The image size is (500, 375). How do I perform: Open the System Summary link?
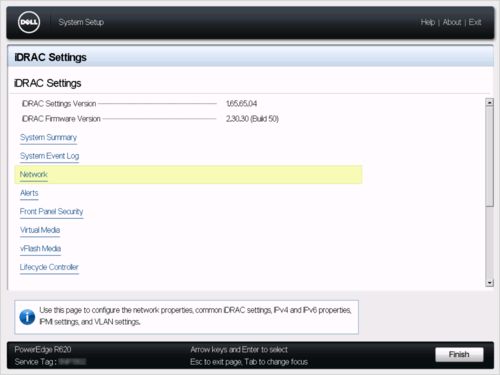pyautogui.click(x=48, y=137)
